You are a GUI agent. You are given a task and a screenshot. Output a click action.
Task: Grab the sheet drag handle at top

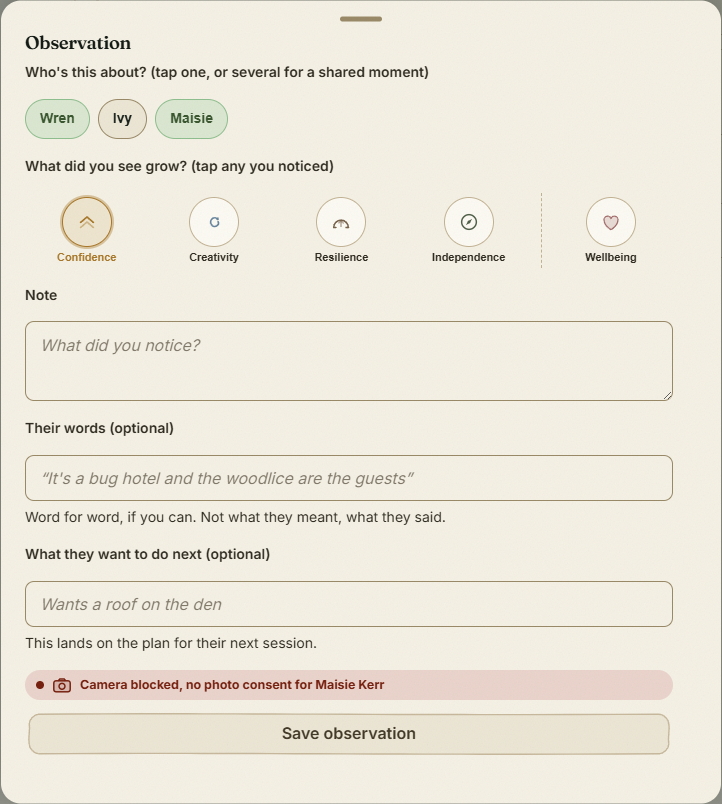click(361, 19)
